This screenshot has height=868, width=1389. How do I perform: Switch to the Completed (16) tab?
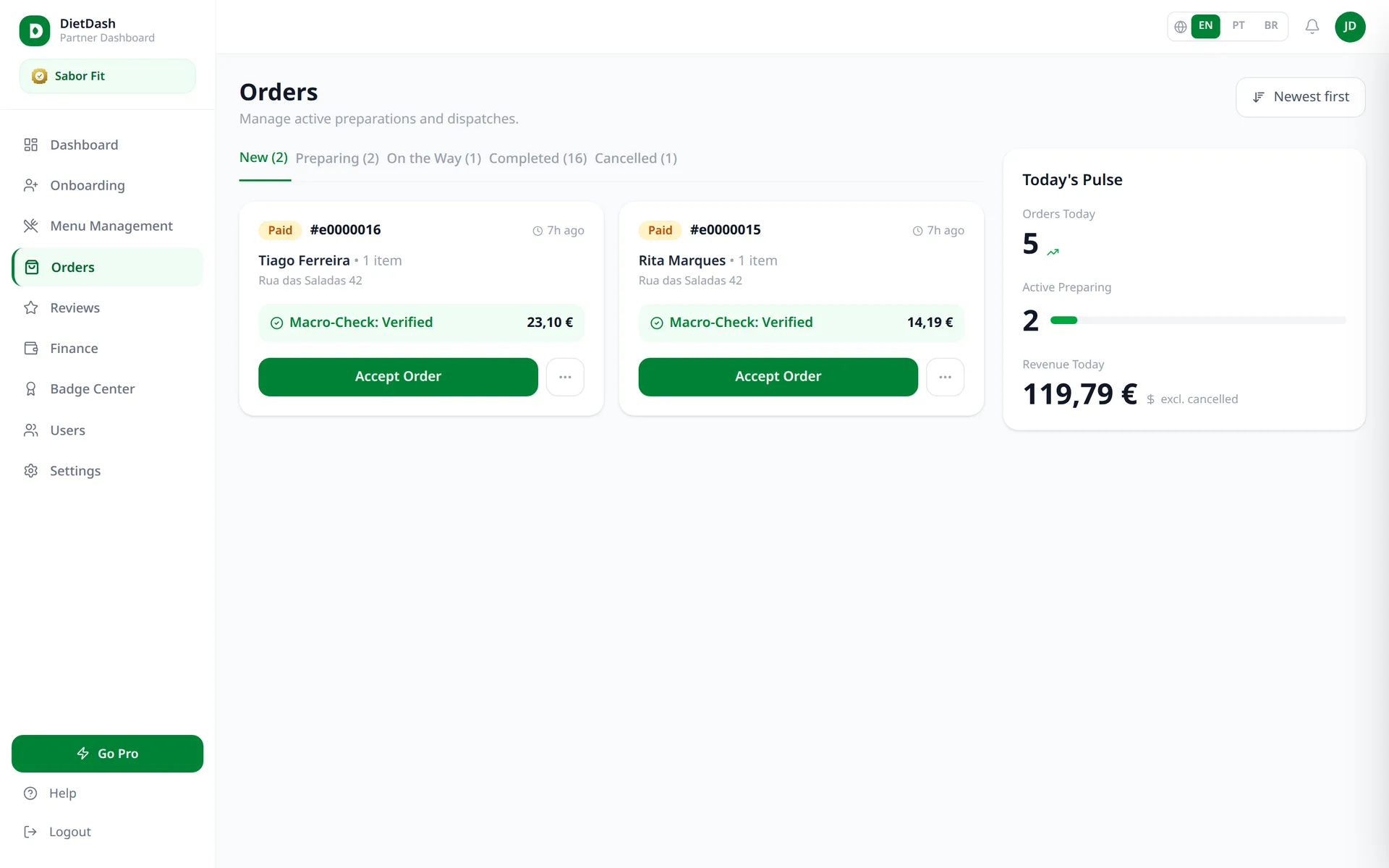coord(538,158)
